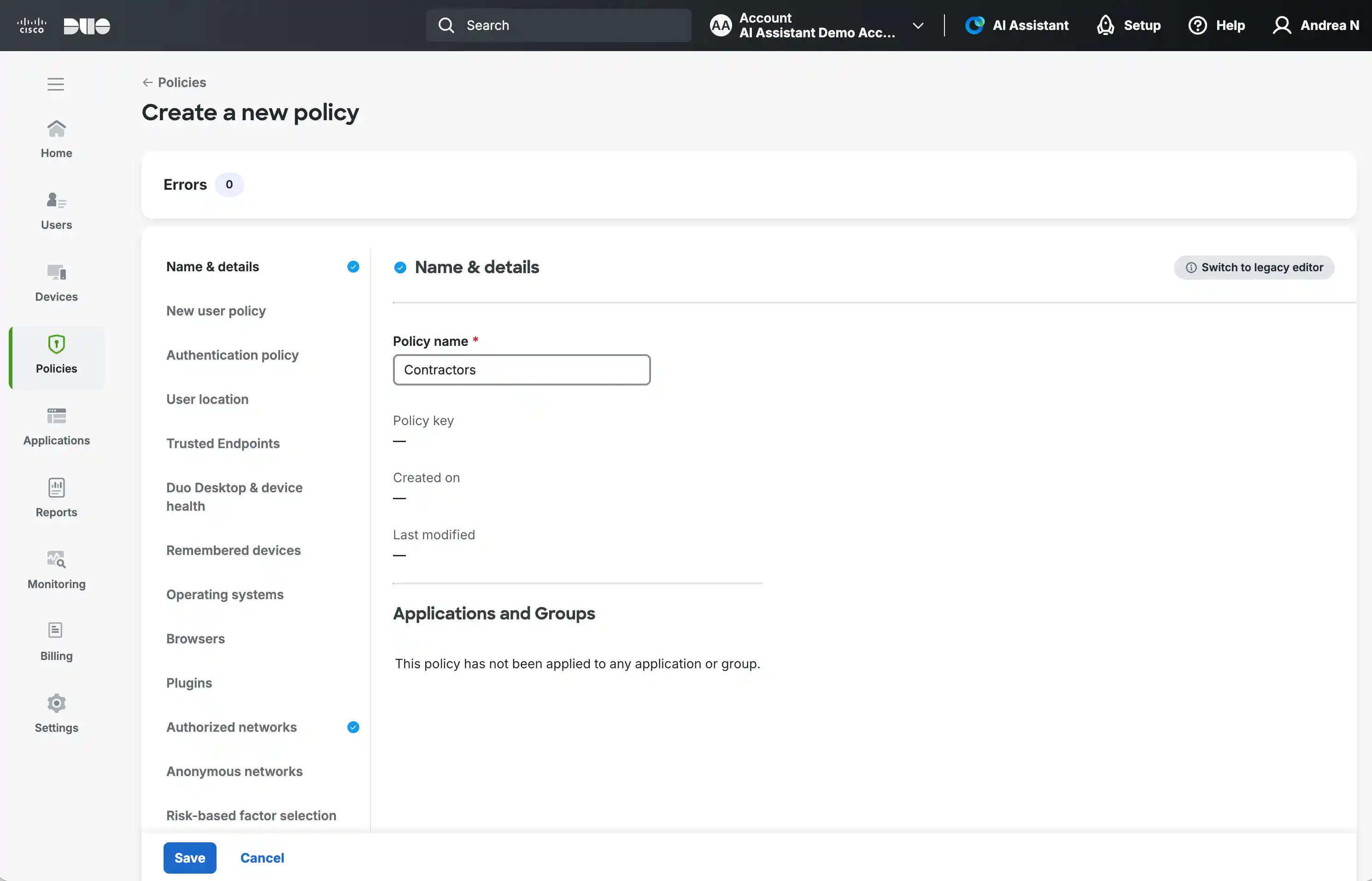Image resolution: width=1372 pixels, height=881 pixels.
Task: Open Duo Help
Action: click(x=1217, y=25)
